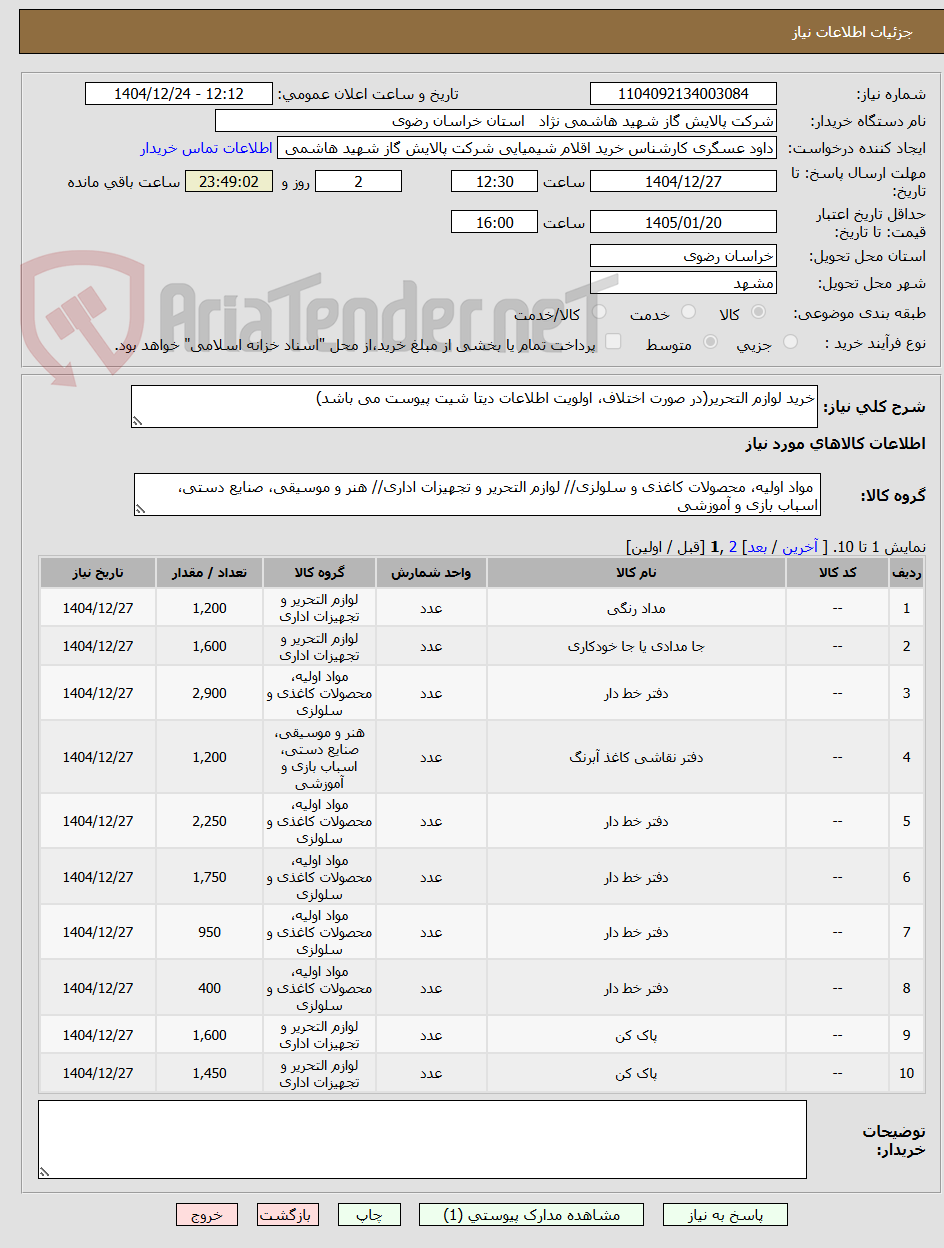Viewport: 944px width, 1248px height.
Task: Go to page 2 of items
Action: [732, 547]
